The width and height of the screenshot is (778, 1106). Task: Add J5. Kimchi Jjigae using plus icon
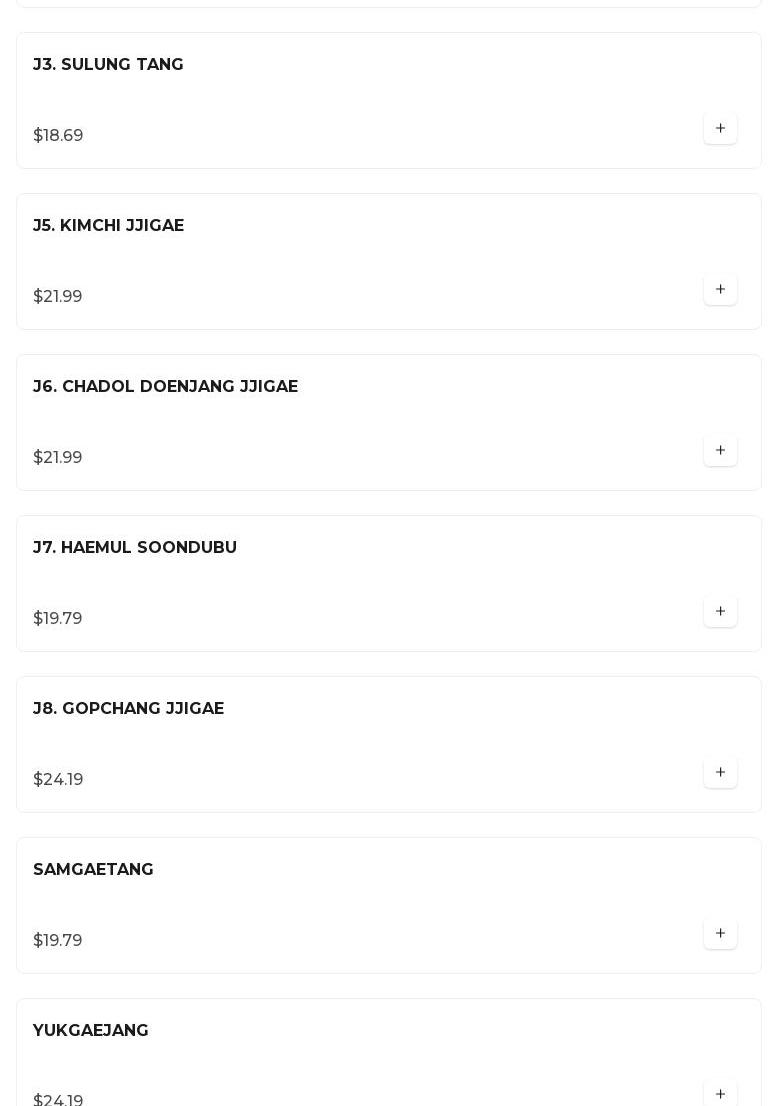pos(720,289)
